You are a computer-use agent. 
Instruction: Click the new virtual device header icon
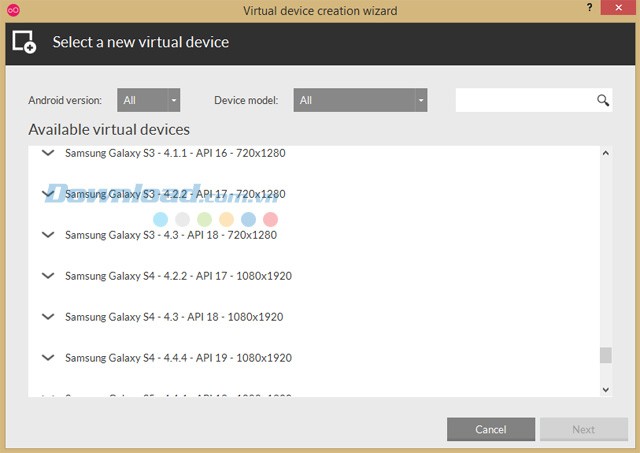24,42
